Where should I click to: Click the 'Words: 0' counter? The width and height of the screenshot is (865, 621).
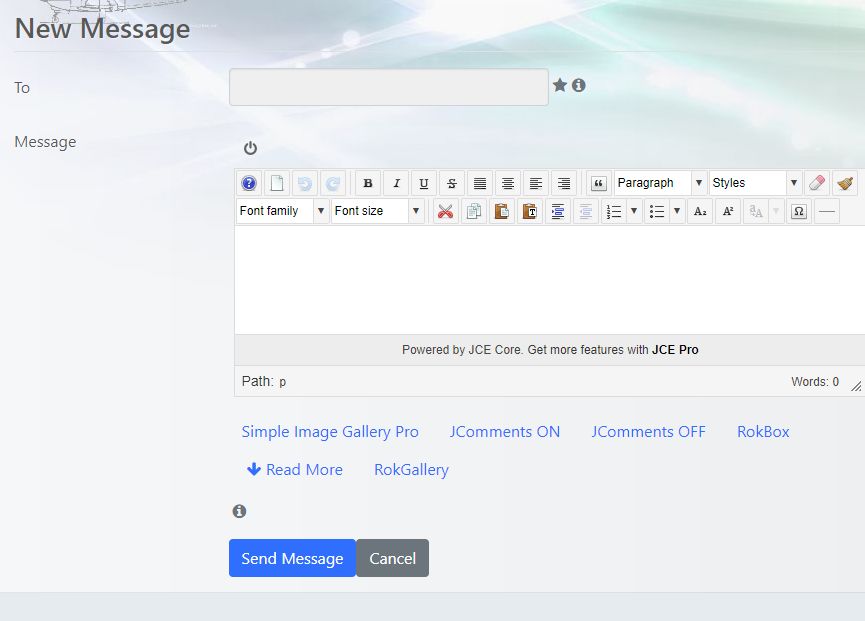pyautogui.click(x=815, y=382)
